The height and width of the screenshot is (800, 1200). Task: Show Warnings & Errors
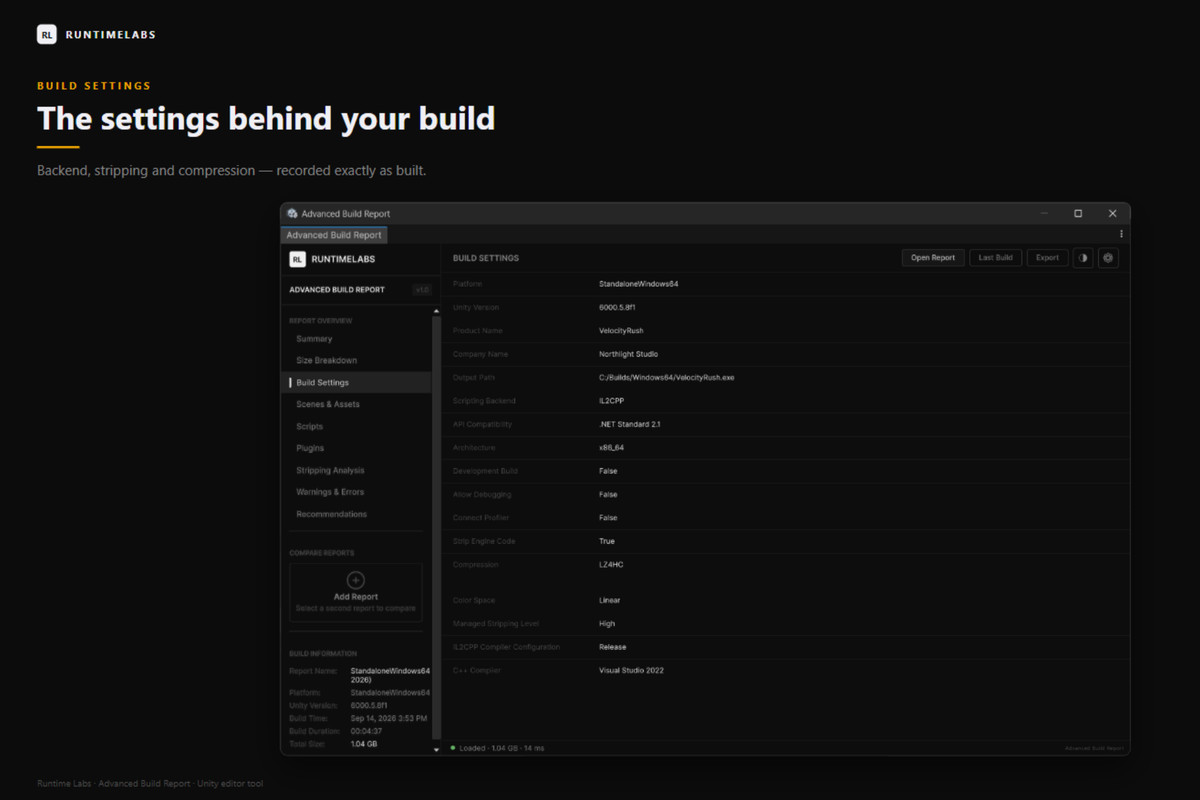[330, 492]
